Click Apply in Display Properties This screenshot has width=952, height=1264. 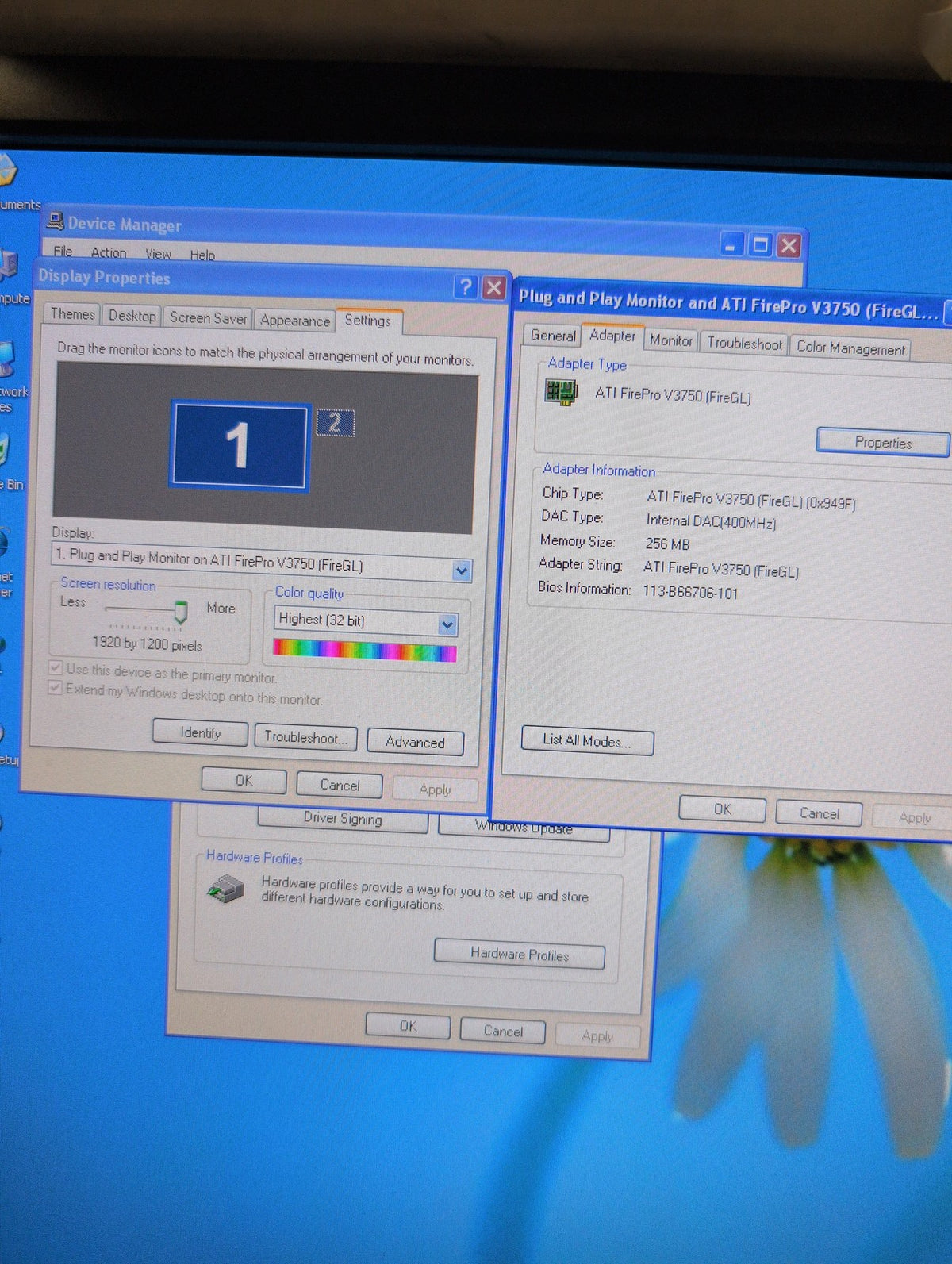(x=435, y=790)
